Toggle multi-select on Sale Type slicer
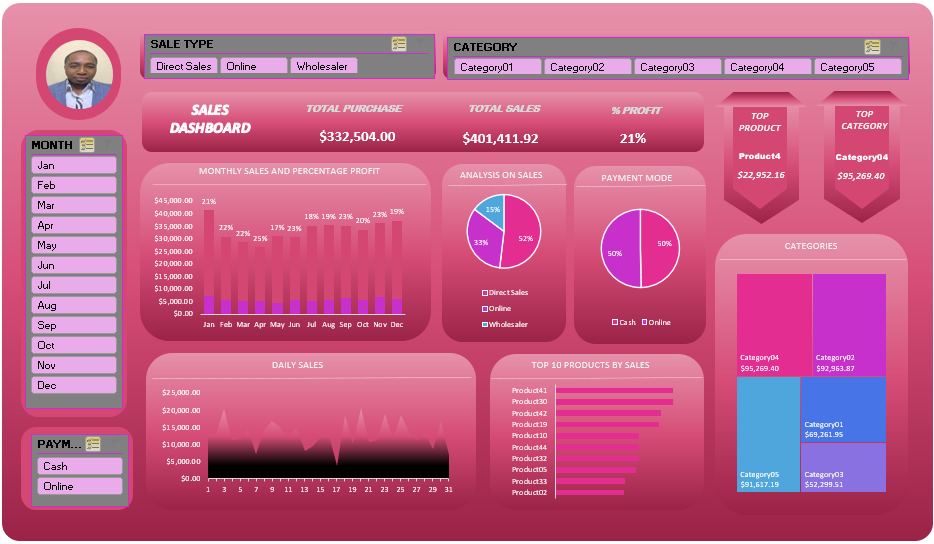This screenshot has height=544, width=934. click(399, 44)
